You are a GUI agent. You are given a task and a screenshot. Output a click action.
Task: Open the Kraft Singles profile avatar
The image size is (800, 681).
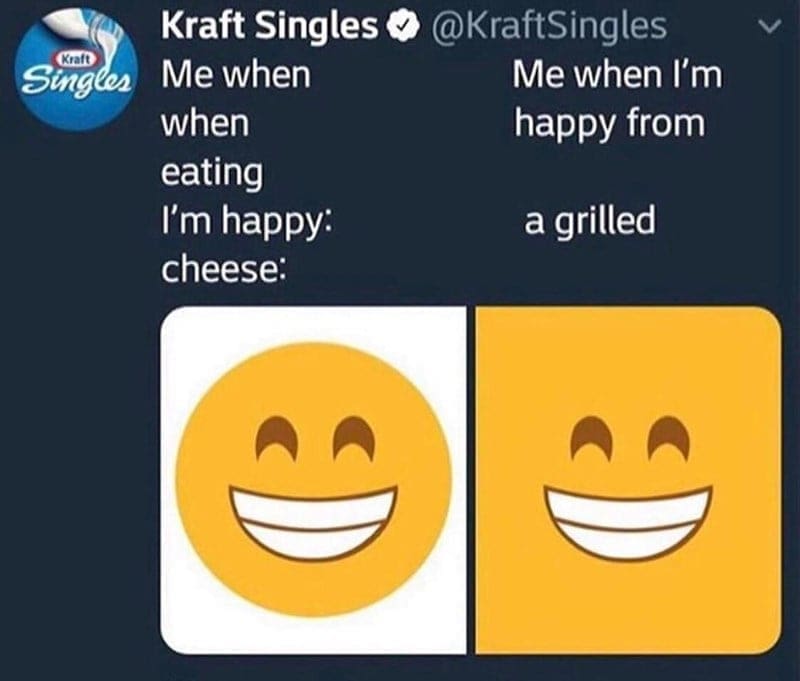79,79
